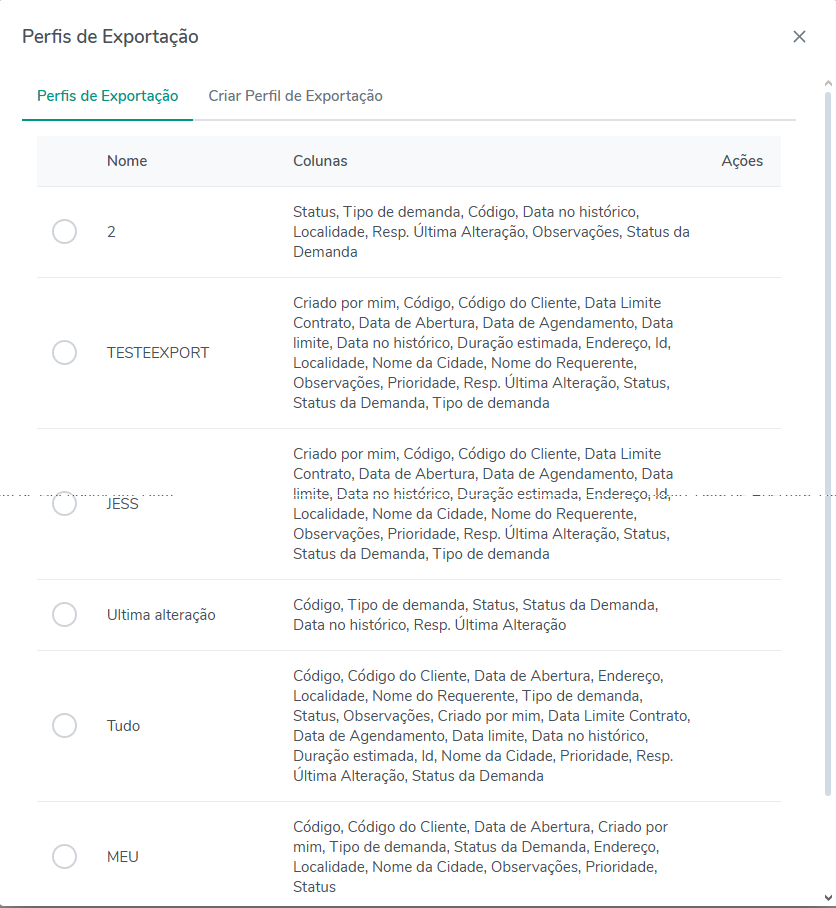This screenshot has height=908, width=836.
Task: Select the JESS profile radio button
Action: pos(64,504)
